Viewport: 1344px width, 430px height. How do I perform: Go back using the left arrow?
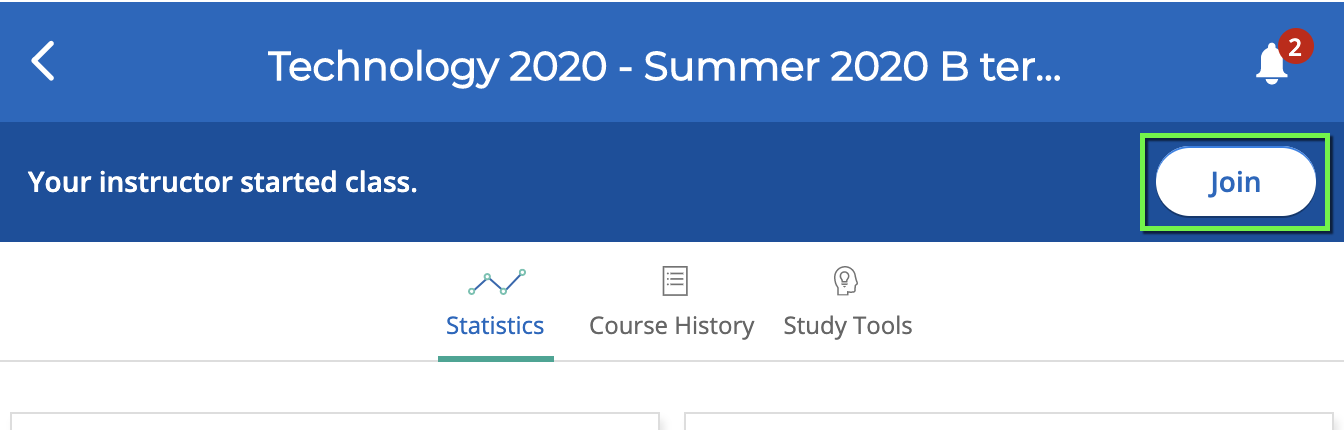click(43, 62)
